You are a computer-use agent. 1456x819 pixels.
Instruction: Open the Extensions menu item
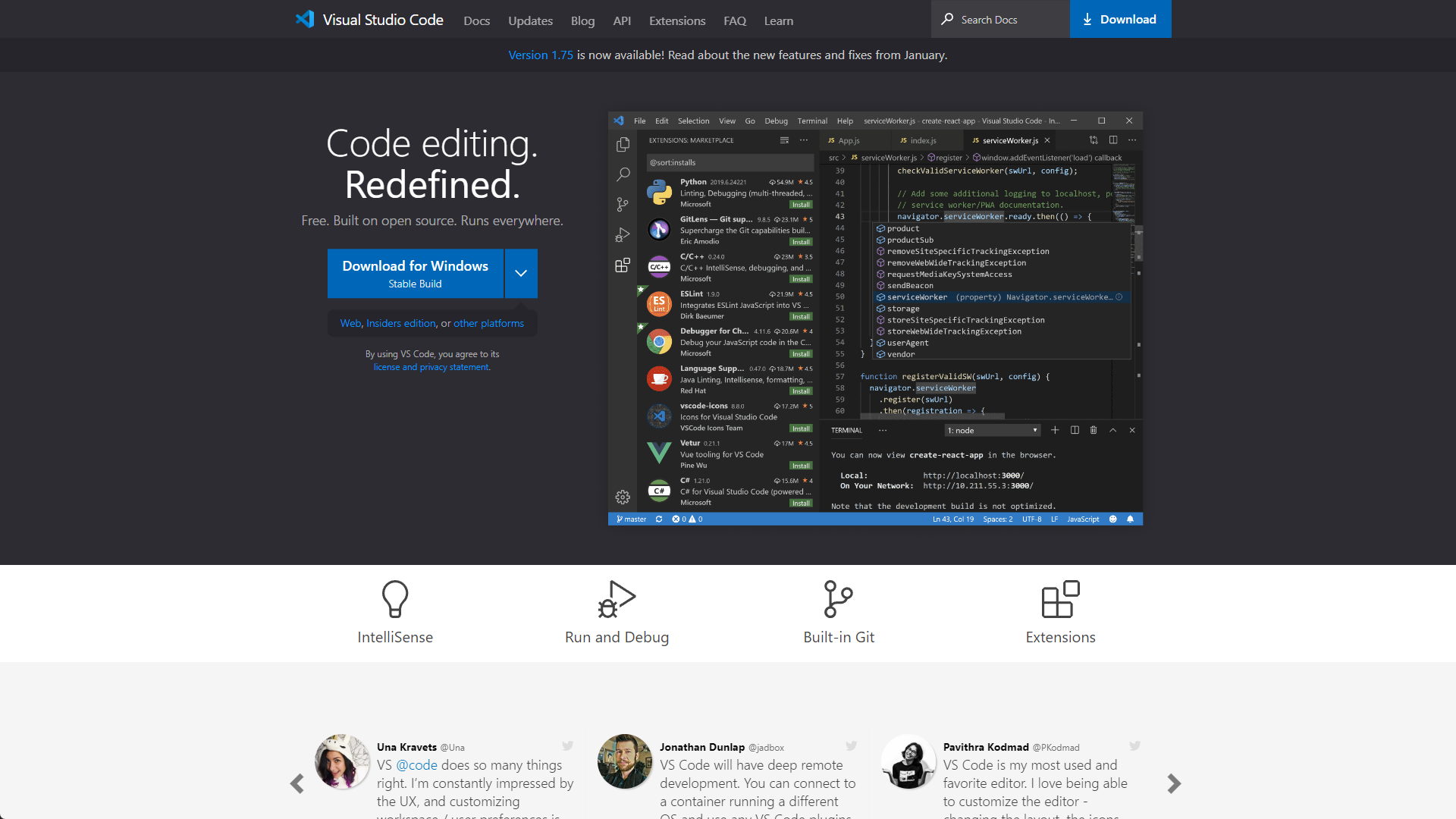pos(677,20)
